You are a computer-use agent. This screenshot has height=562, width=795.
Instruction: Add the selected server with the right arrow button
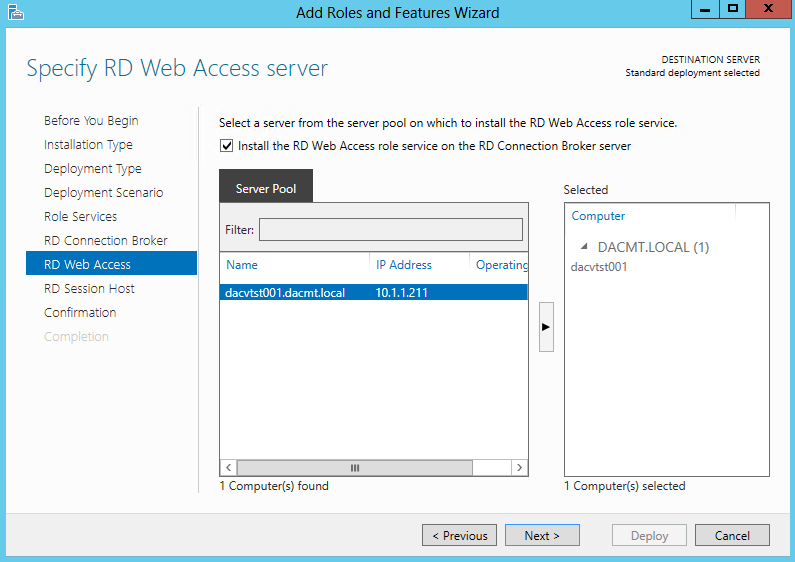pyautogui.click(x=546, y=327)
